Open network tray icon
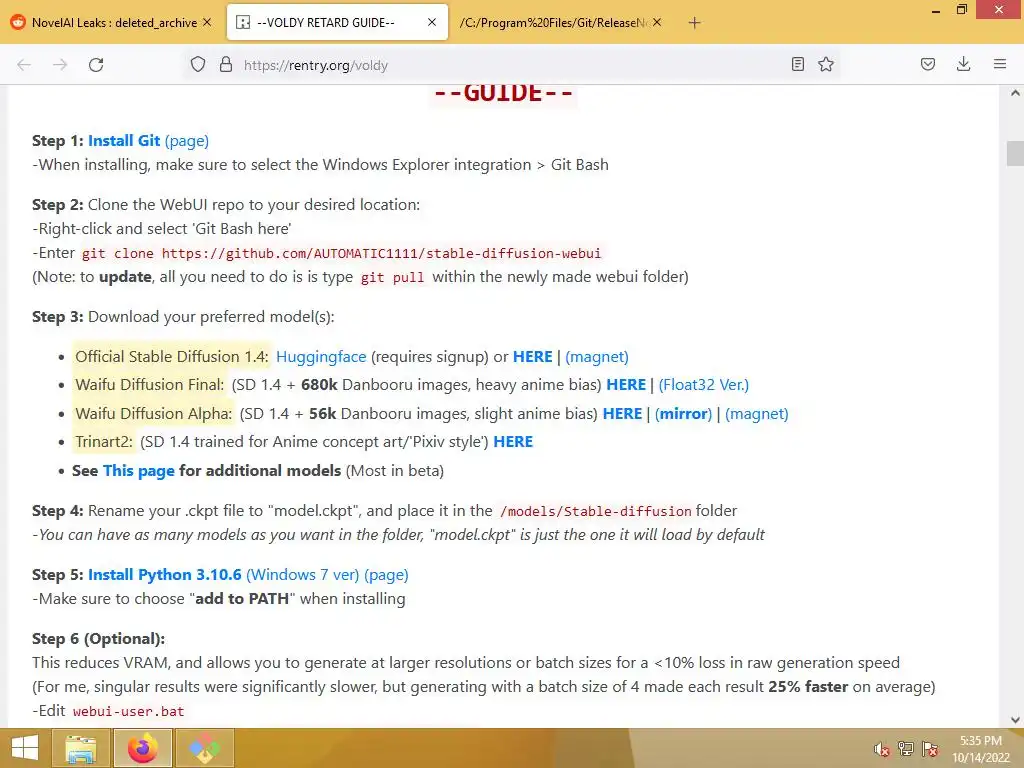The width and height of the screenshot is (1024, 768). (906, 749)
